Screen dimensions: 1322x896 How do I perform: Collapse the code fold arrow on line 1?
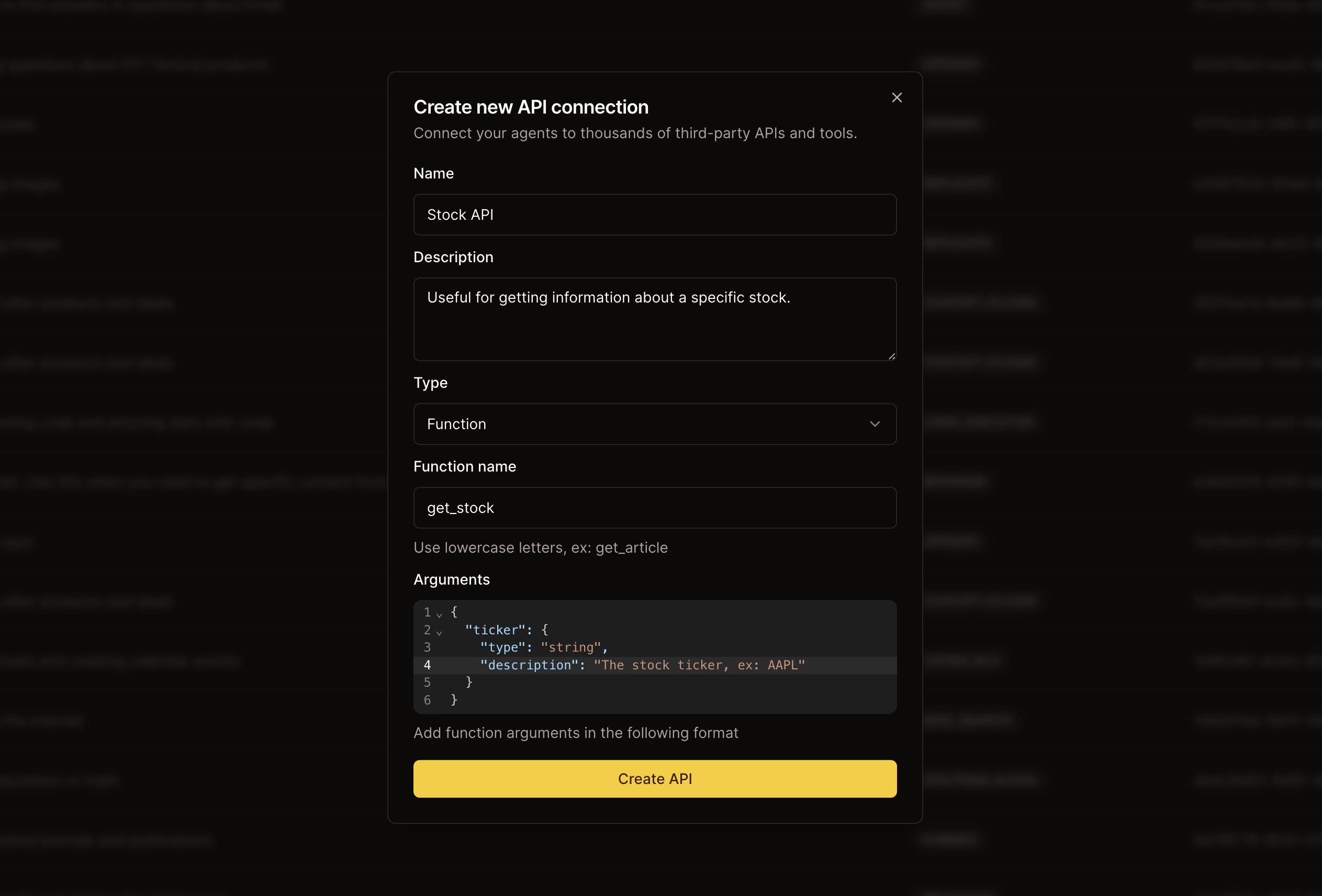[x=439, y=614]
